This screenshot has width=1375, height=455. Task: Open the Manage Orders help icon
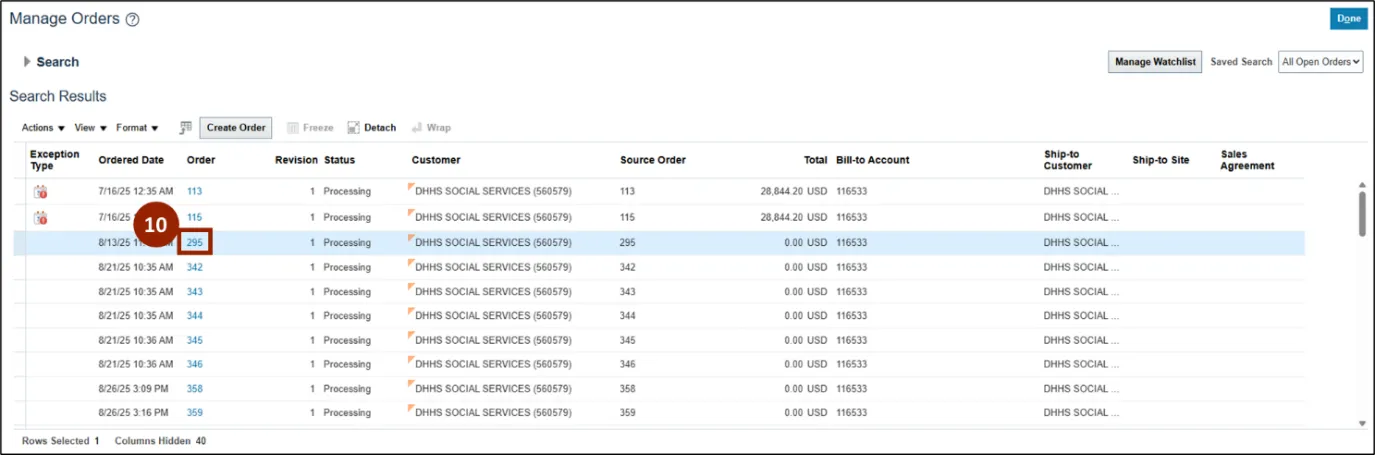click(133, 20)
